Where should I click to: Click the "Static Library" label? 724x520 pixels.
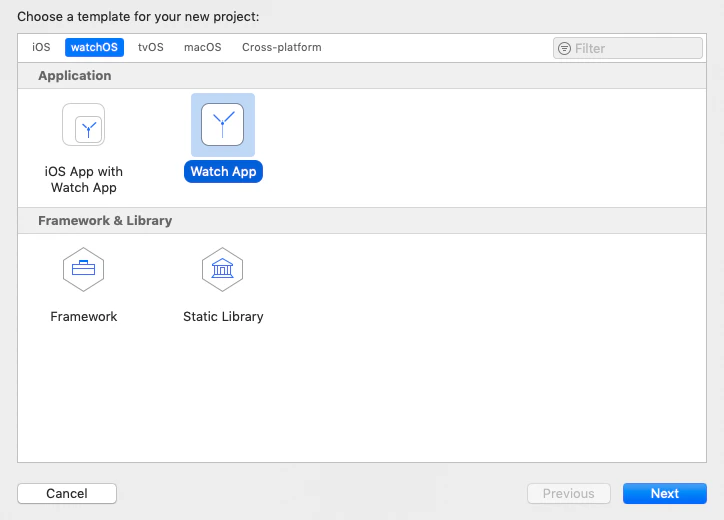tap(223, 316)
